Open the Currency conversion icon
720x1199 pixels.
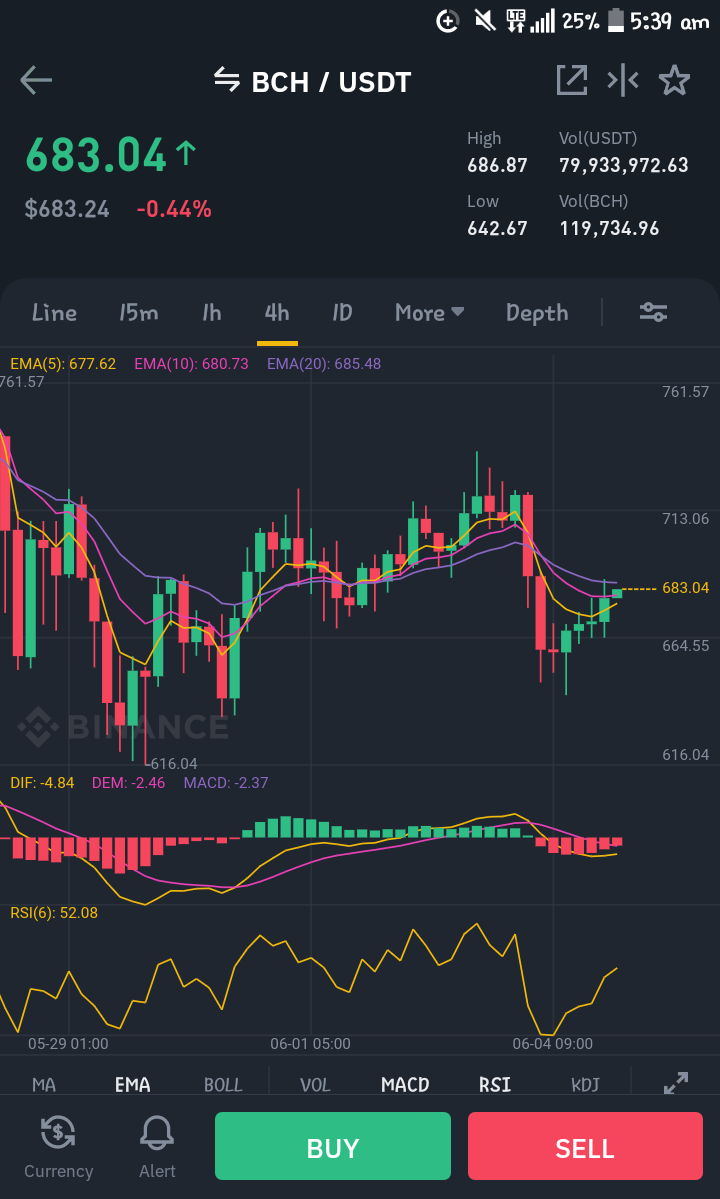pyautogui.click(x=58, y=1132)
